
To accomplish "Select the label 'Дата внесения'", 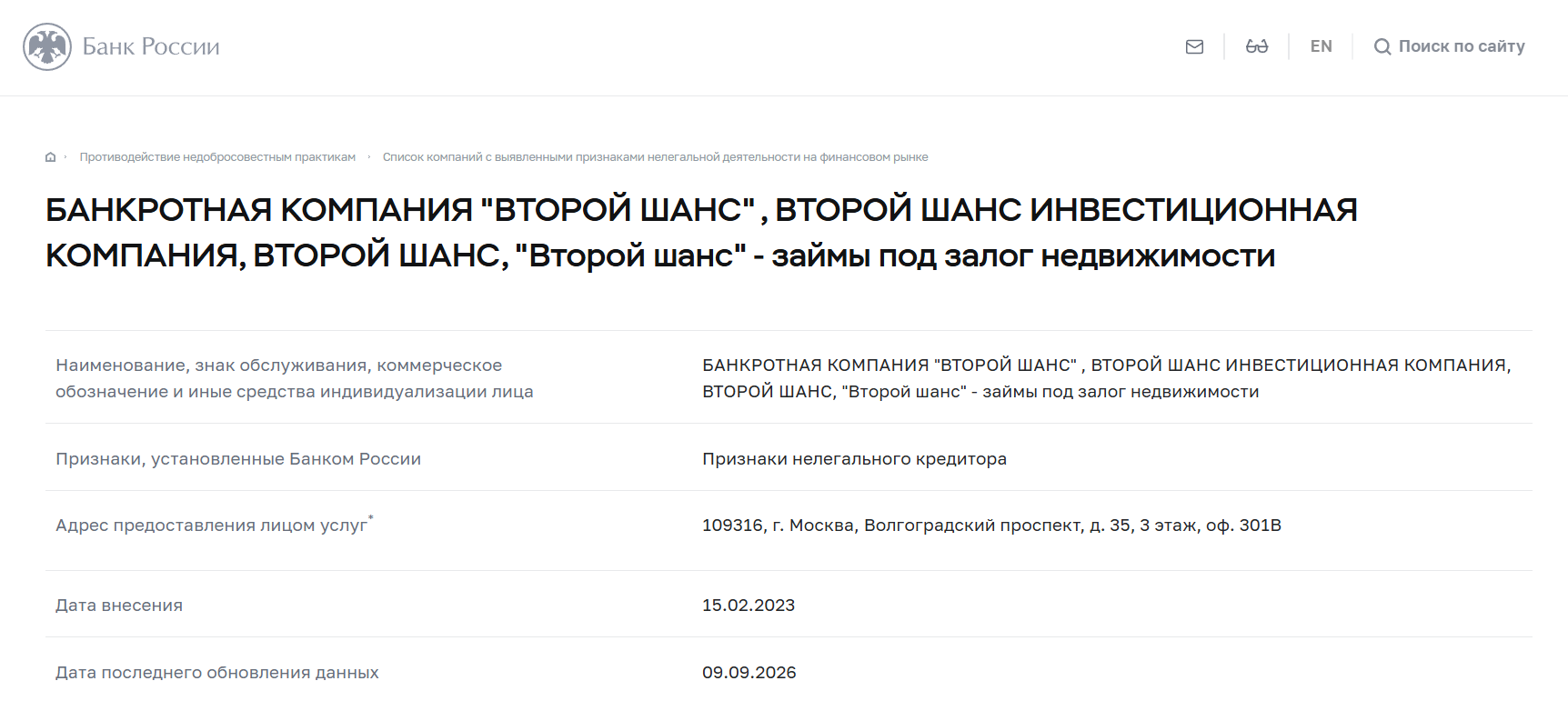I will pyautogui.click(x=119, y=606).
